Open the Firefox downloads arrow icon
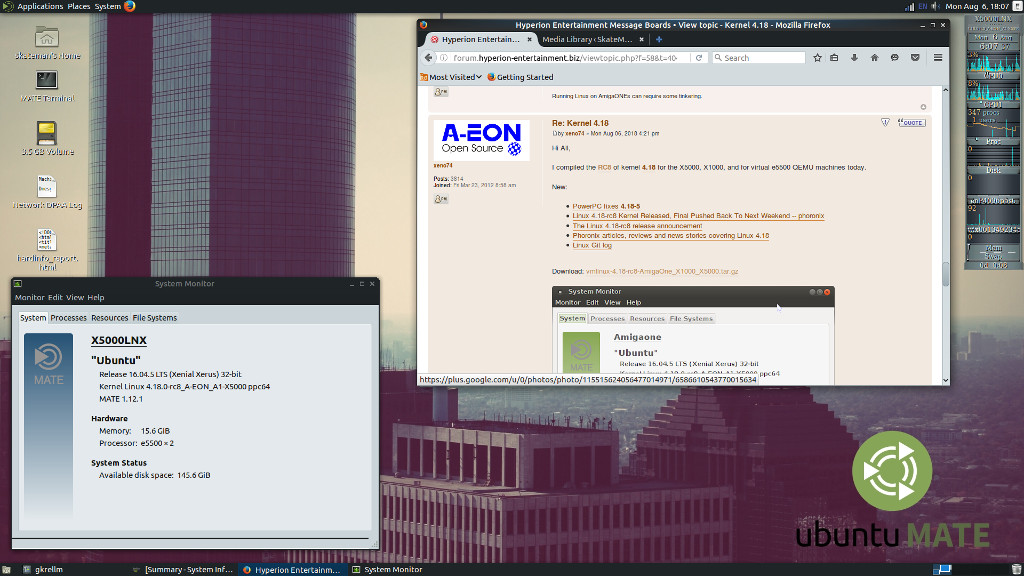1024x576 pixels. tap(854, 57)
